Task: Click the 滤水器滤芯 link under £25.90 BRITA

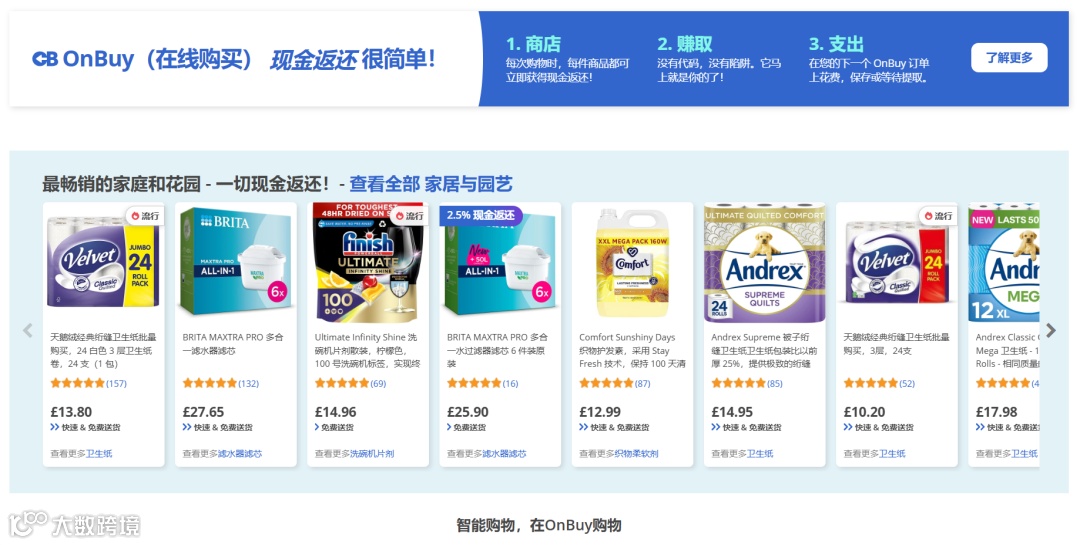Action: tap(504, 453)
